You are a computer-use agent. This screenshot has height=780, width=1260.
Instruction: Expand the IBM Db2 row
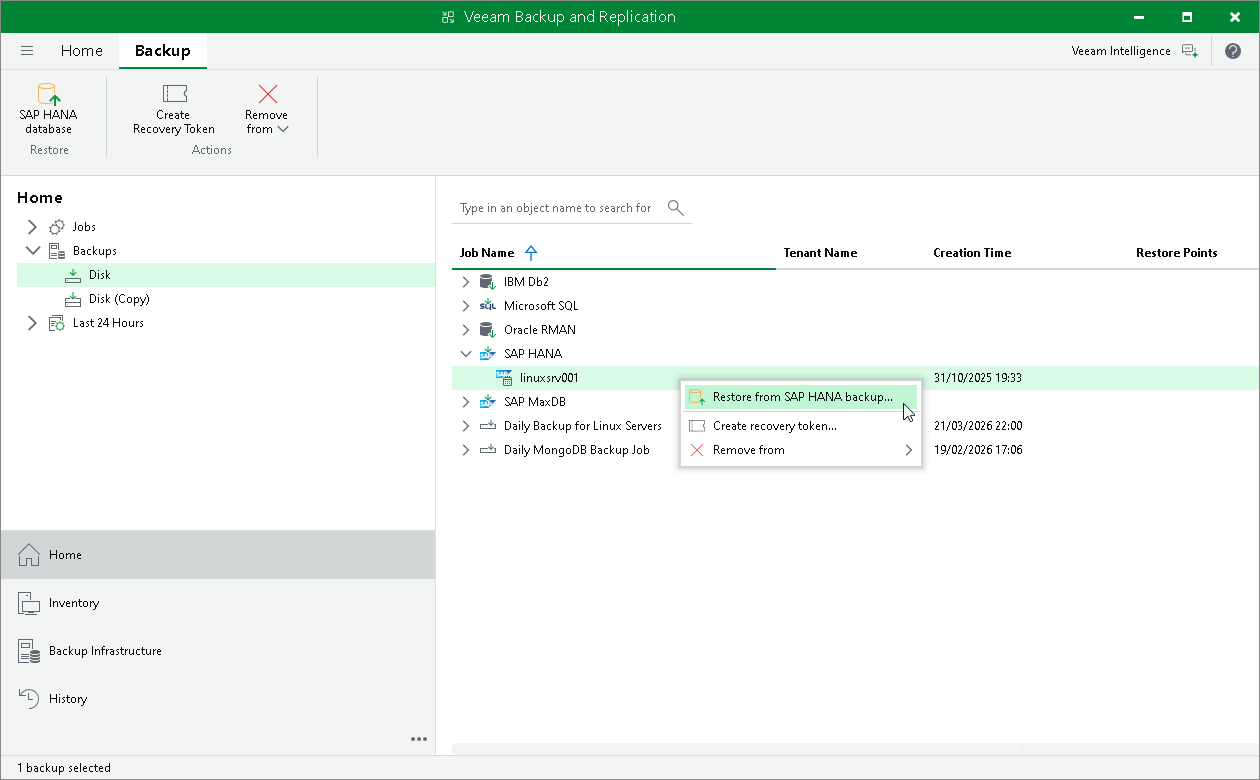(x=465, y=282)
